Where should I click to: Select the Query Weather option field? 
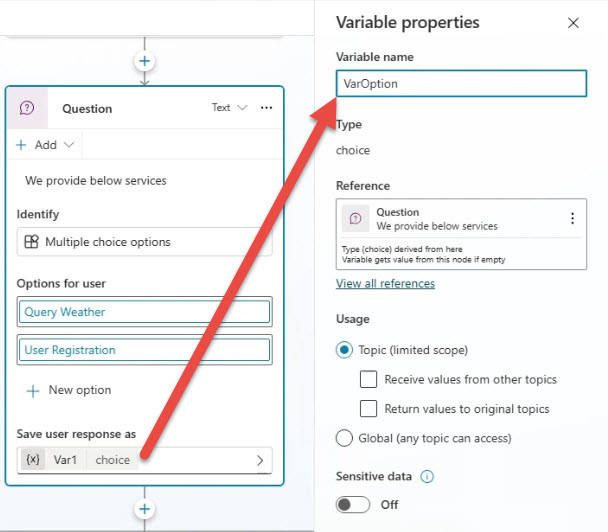[145, 312]
